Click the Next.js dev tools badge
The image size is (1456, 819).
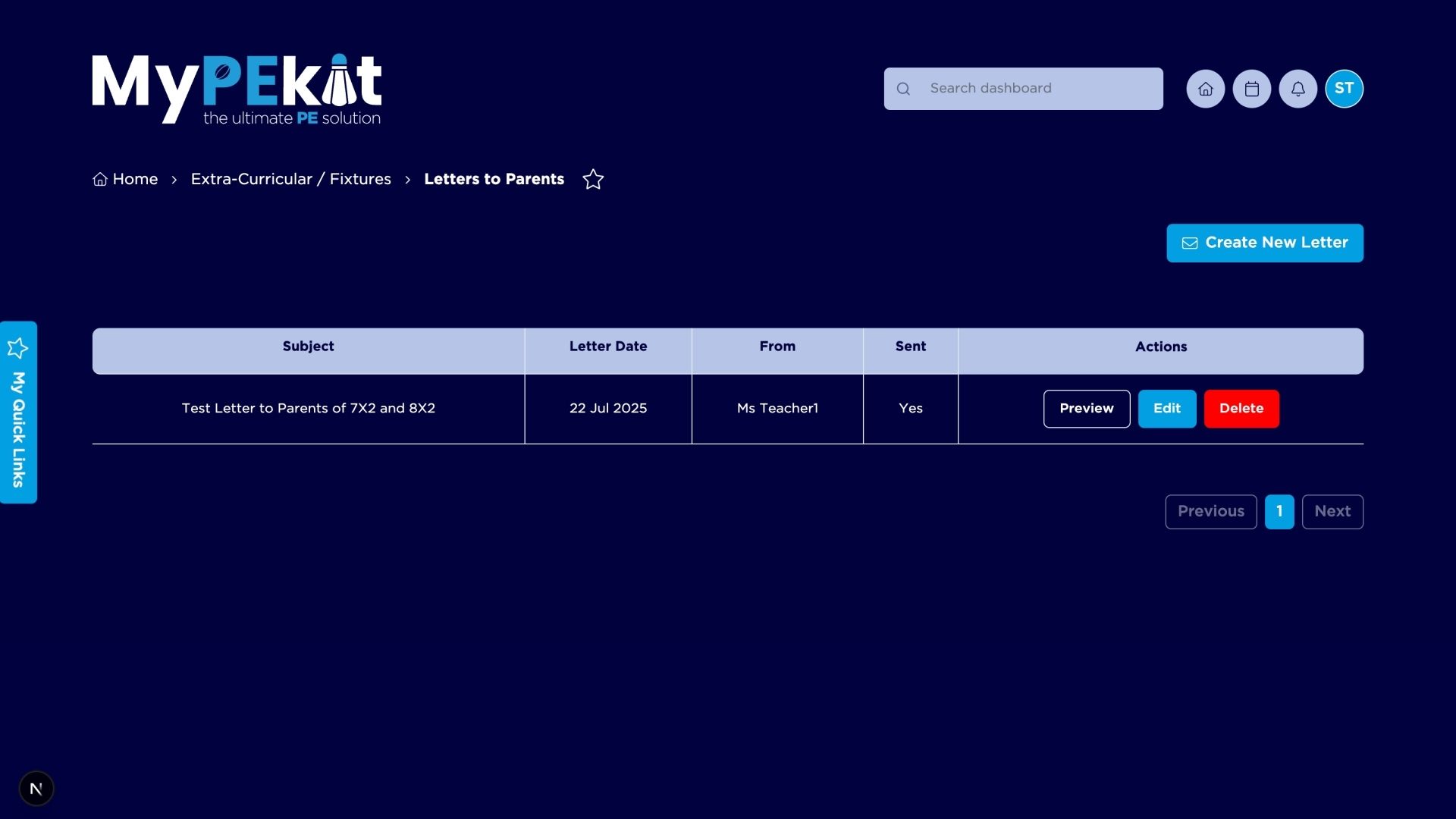pos(36,789)
